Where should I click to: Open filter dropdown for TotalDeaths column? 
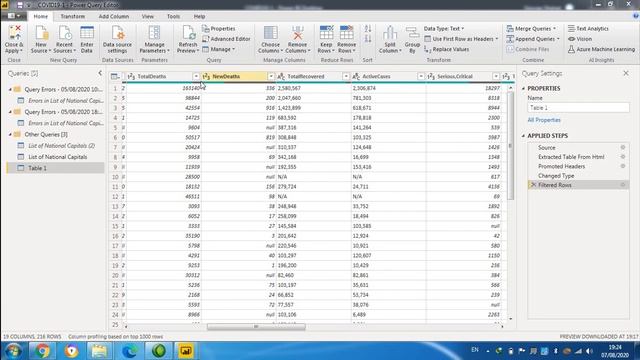pos(196,76)
